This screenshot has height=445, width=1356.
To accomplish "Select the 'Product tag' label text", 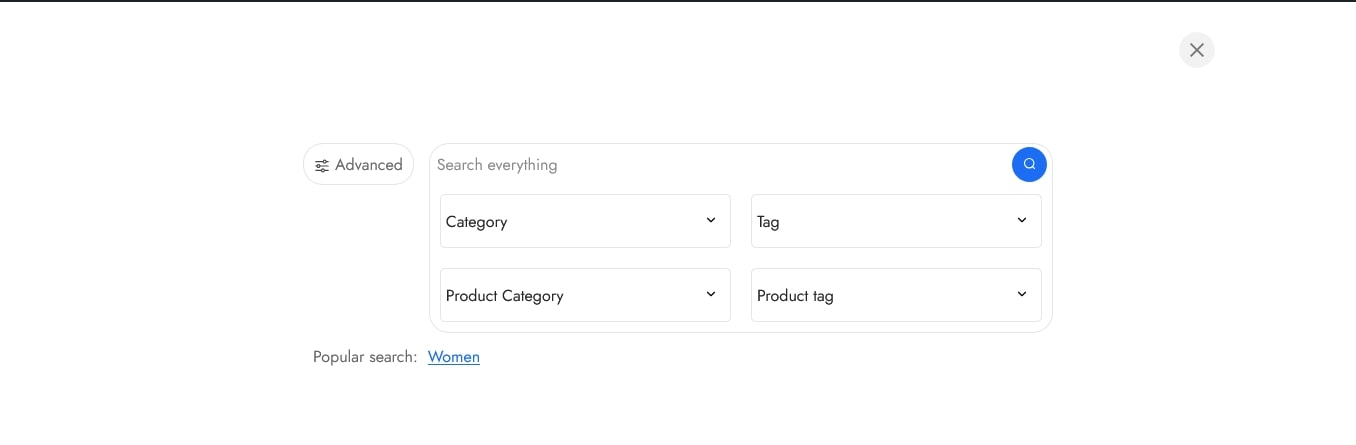I will tap(795, 296).
